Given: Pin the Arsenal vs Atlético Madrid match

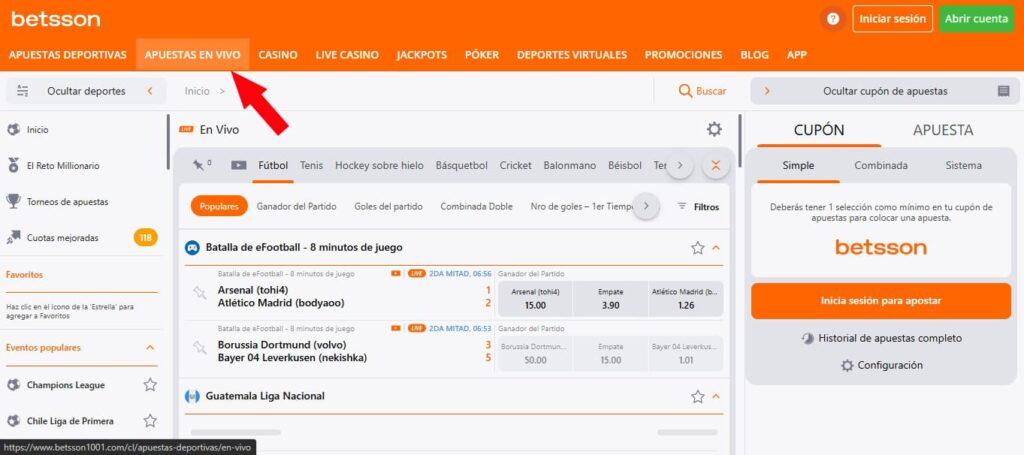Looking at the screenshot, I should tap(199, 292).
